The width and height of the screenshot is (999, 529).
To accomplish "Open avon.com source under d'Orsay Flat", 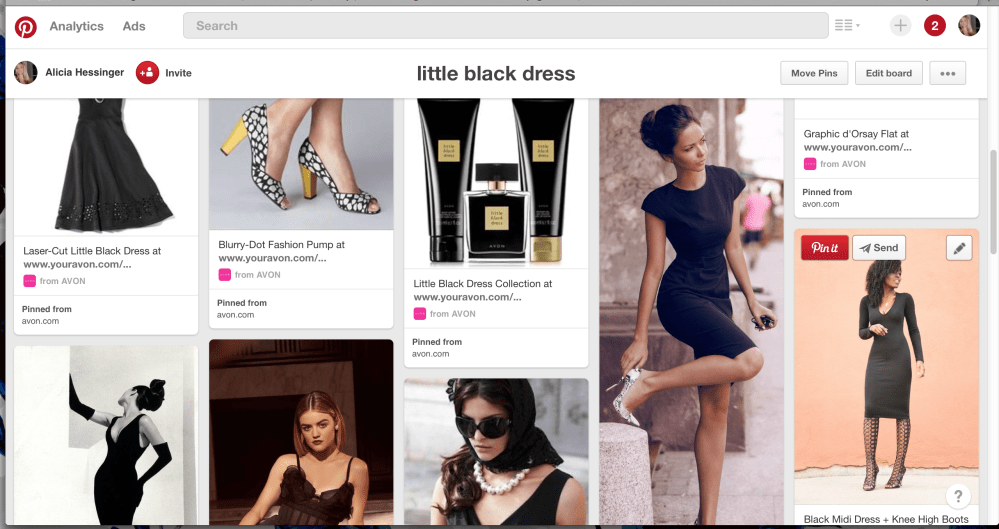I will [821, 204].
